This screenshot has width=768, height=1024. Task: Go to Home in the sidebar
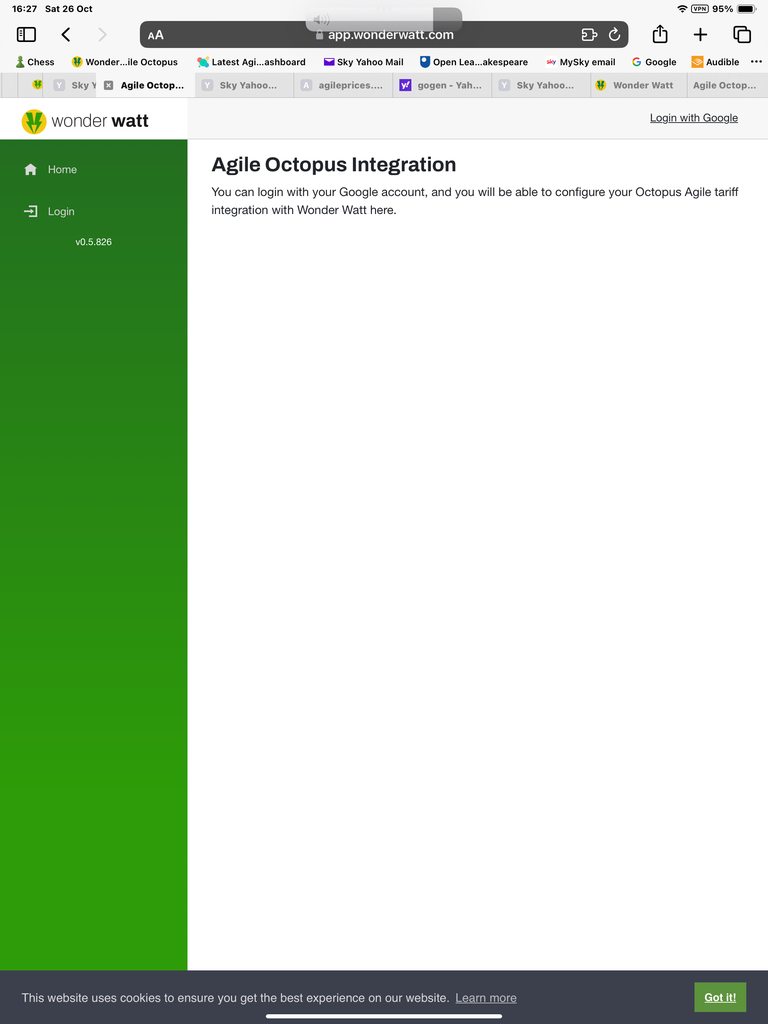point(62,170)
